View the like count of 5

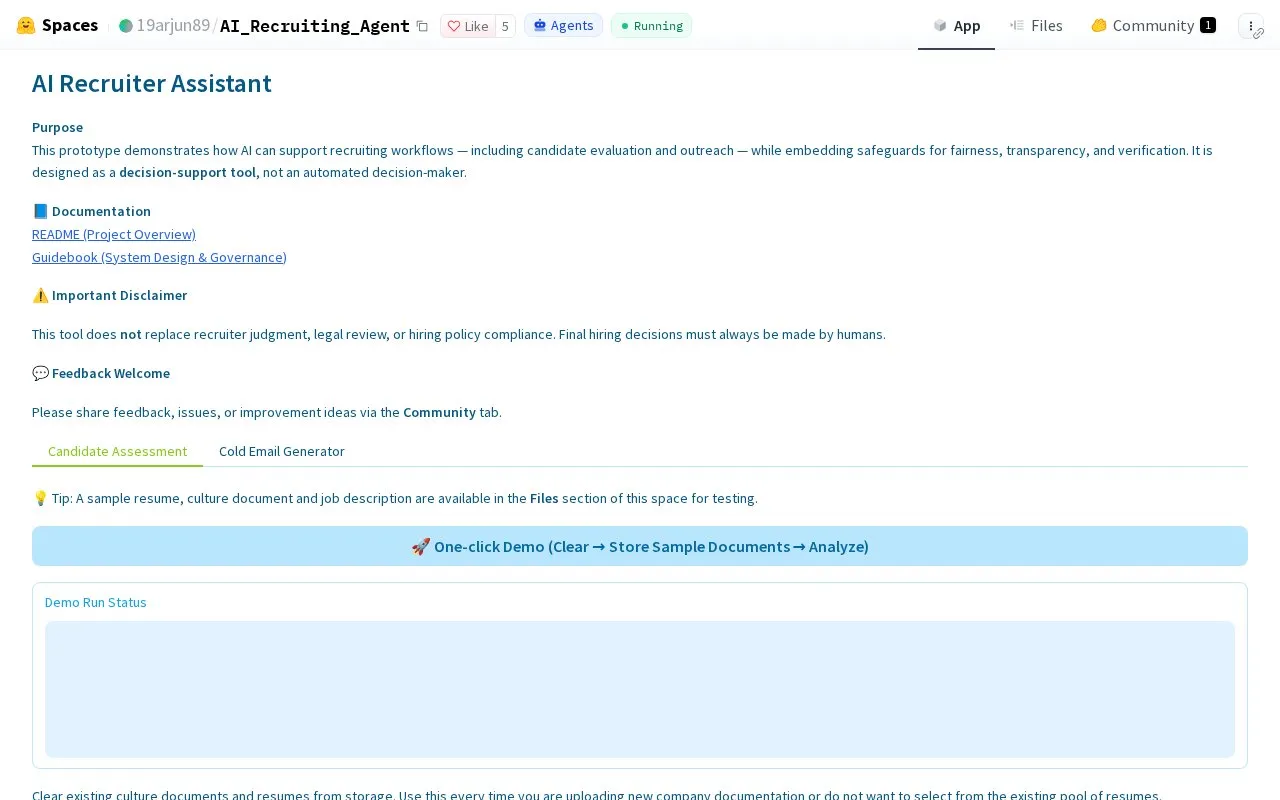(505, 26)
